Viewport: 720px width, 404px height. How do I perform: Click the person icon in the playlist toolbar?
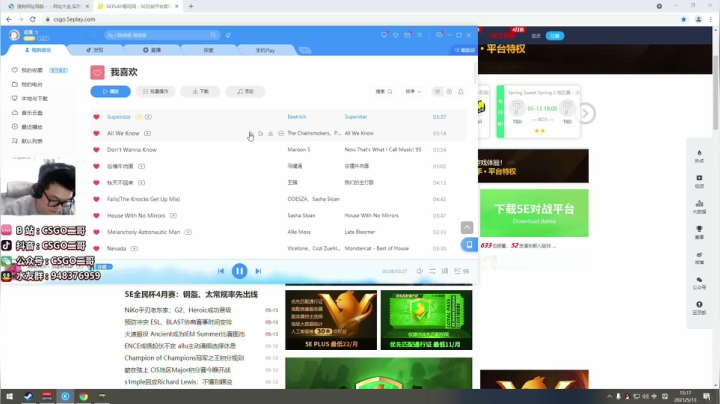(x=461, y=91)
